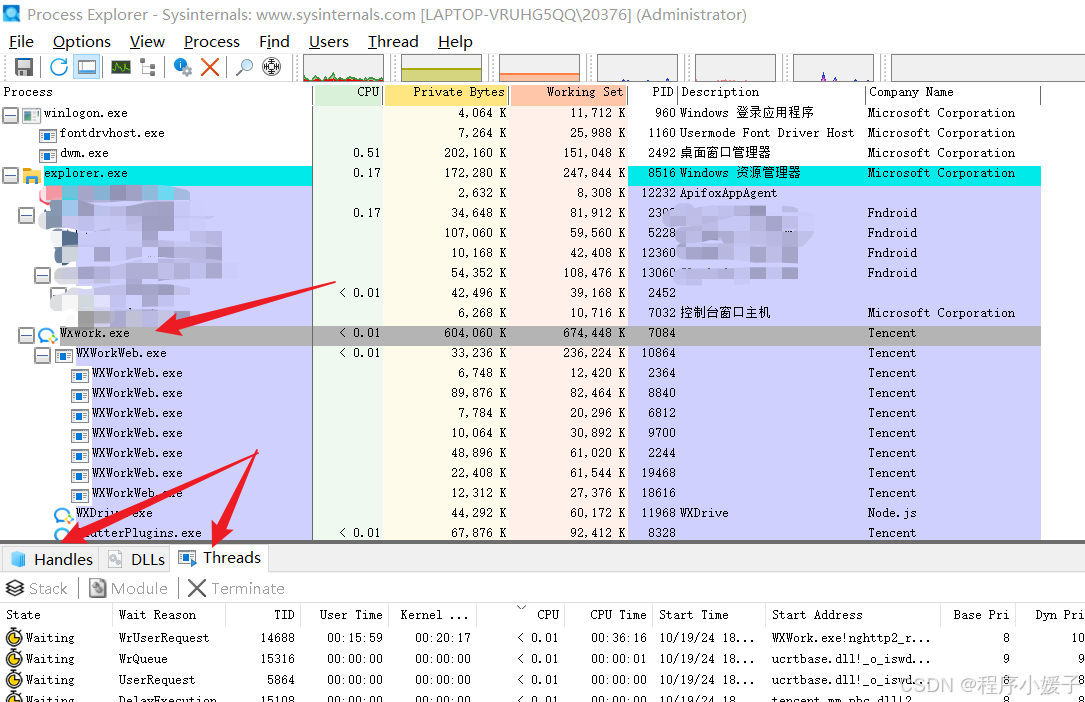Collapse the parent WXWorkWeb.exe tree node

[42, 355]
